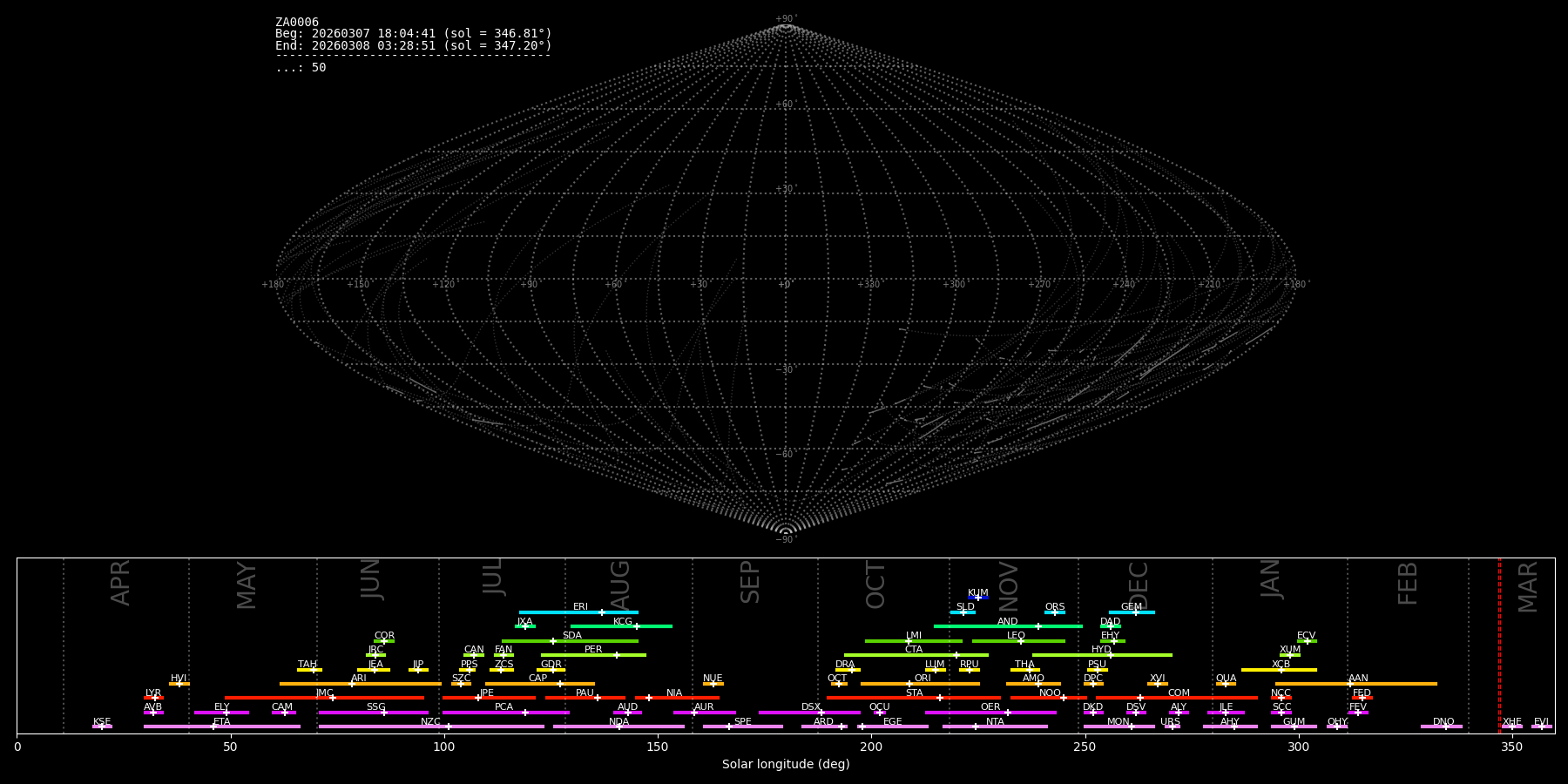Click the Solar longitude (deg) axis title
This screenshot has height=784, width=1568.
[x=786, y=765]
